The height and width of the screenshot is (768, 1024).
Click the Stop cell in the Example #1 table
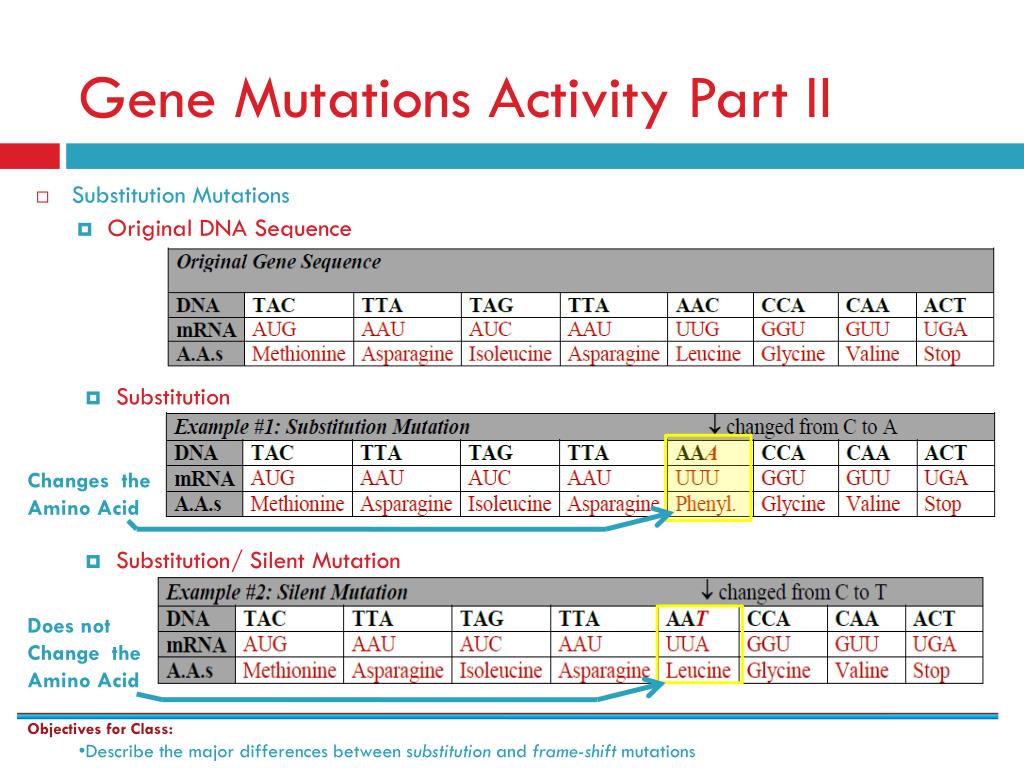tap(942, 504)
